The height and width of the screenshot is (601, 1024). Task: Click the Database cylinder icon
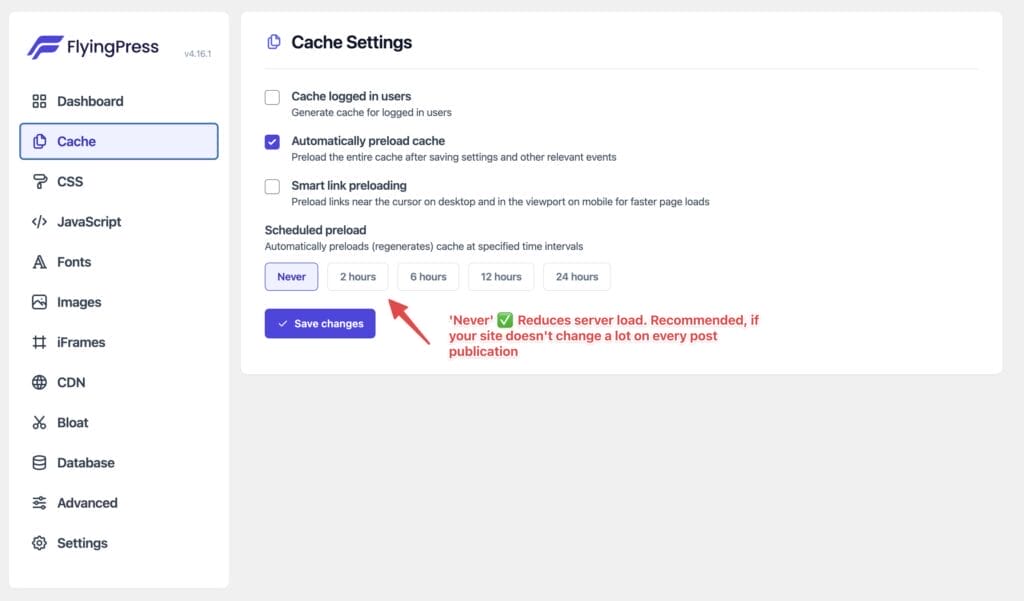coord(40,463)
